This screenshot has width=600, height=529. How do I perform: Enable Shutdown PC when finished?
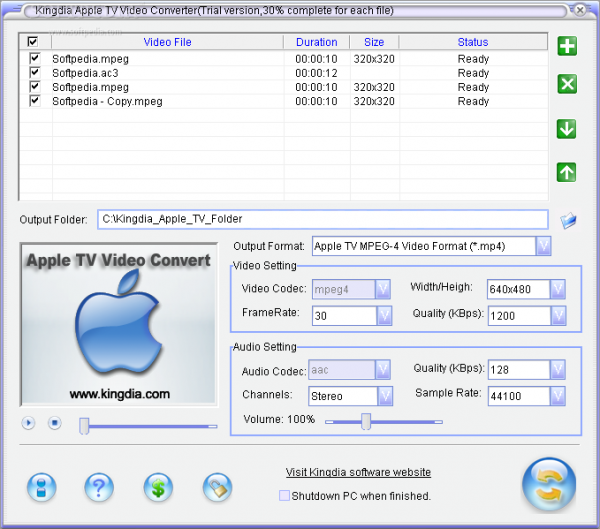284,496
